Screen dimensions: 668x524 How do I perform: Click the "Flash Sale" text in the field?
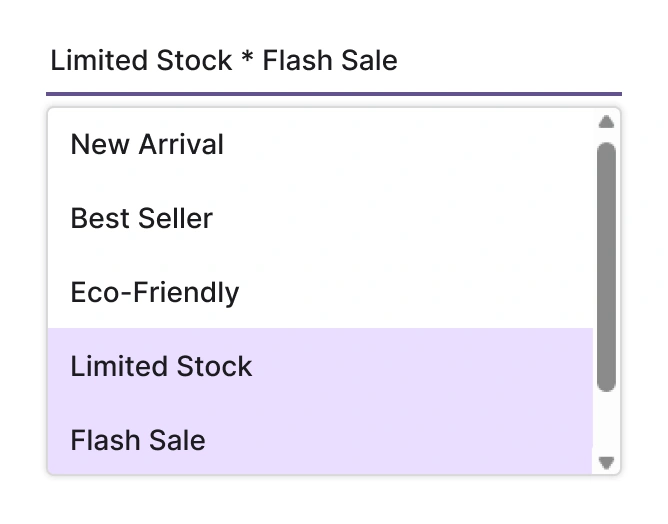pos(330,61)
